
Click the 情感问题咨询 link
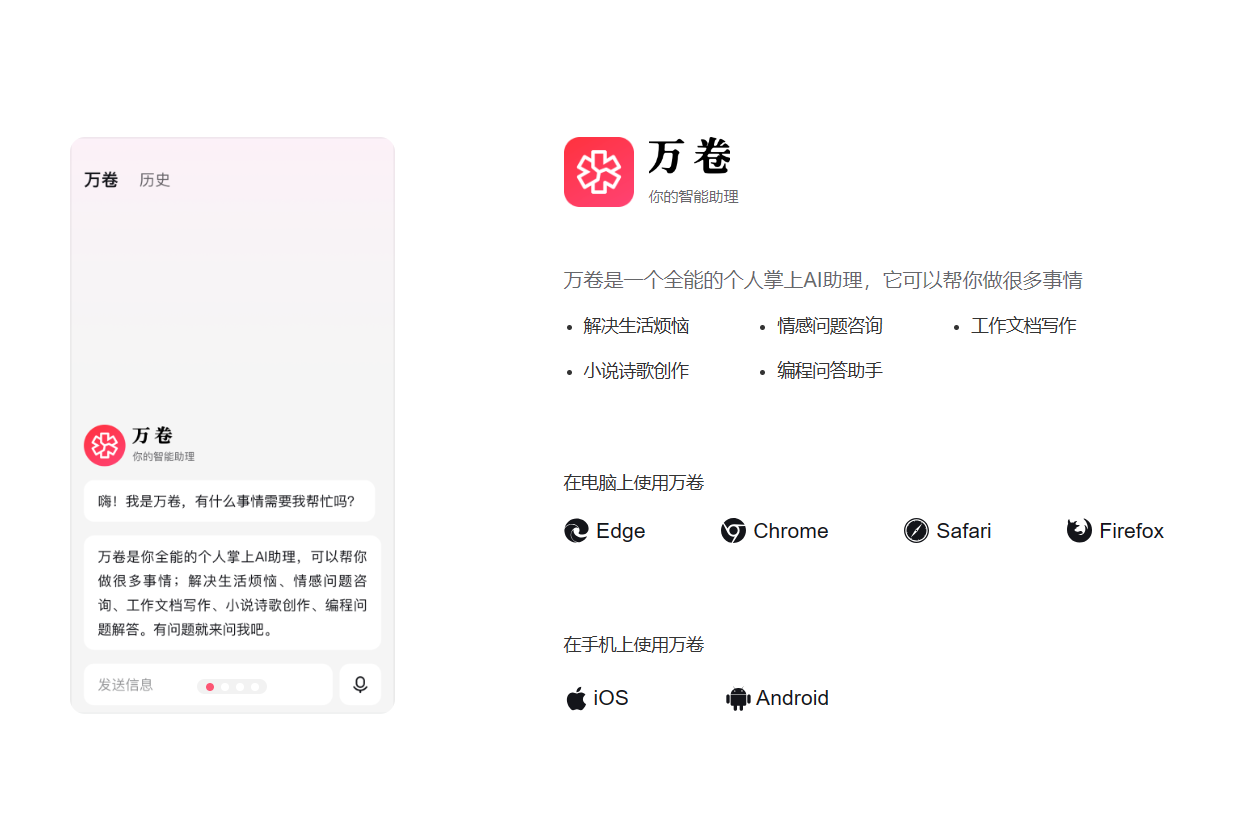[830, 325]
